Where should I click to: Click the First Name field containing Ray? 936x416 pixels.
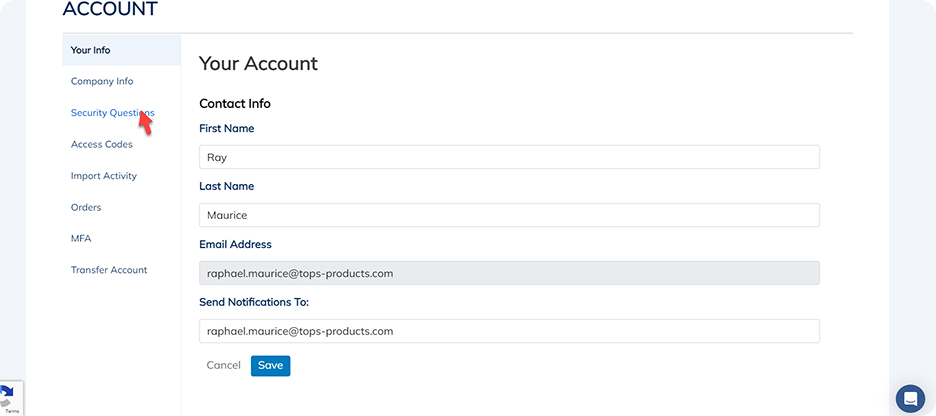tap(509, 157)
